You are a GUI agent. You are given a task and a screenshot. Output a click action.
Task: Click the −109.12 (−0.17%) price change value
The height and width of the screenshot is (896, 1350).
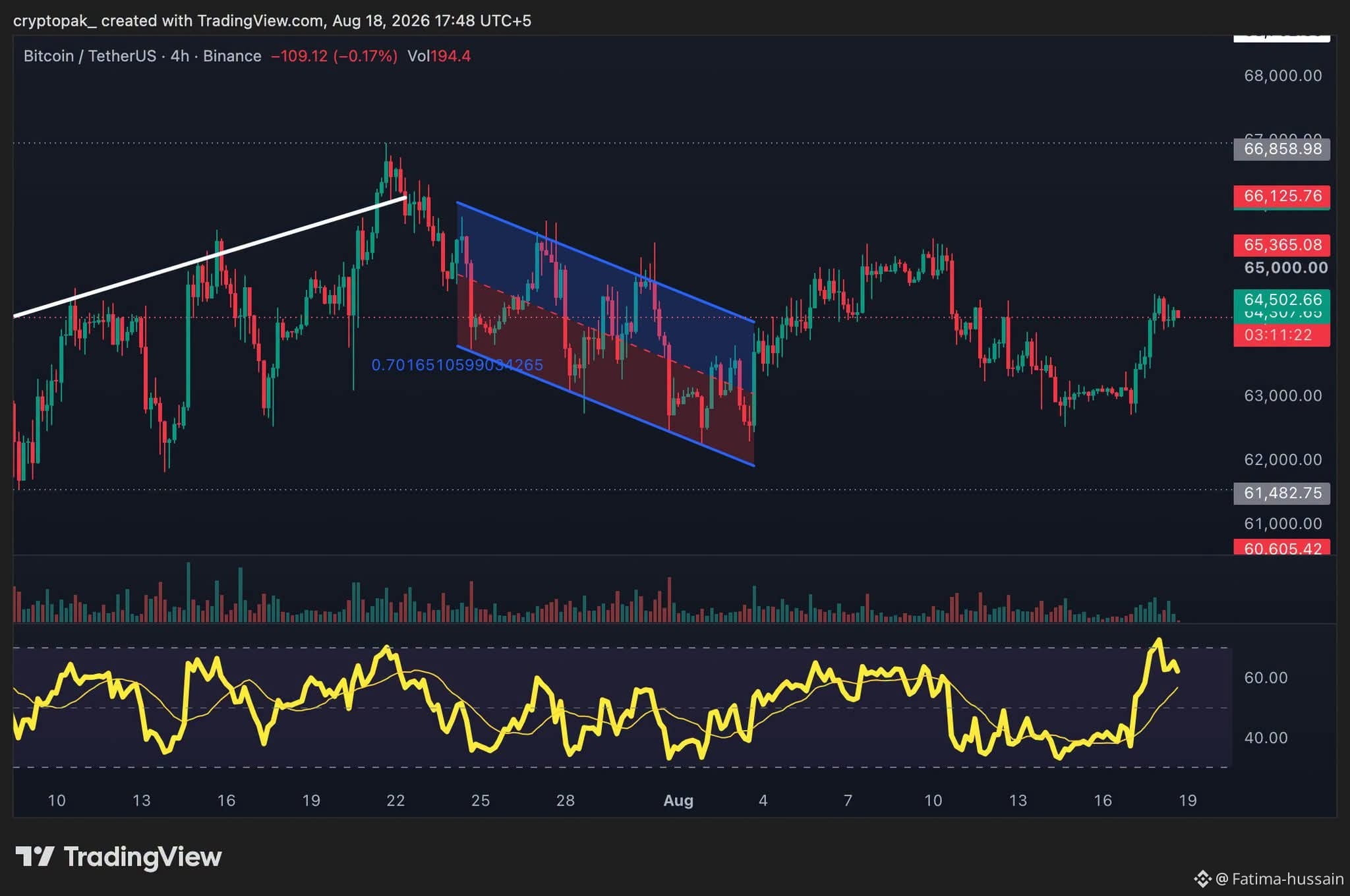coord(334,56)
